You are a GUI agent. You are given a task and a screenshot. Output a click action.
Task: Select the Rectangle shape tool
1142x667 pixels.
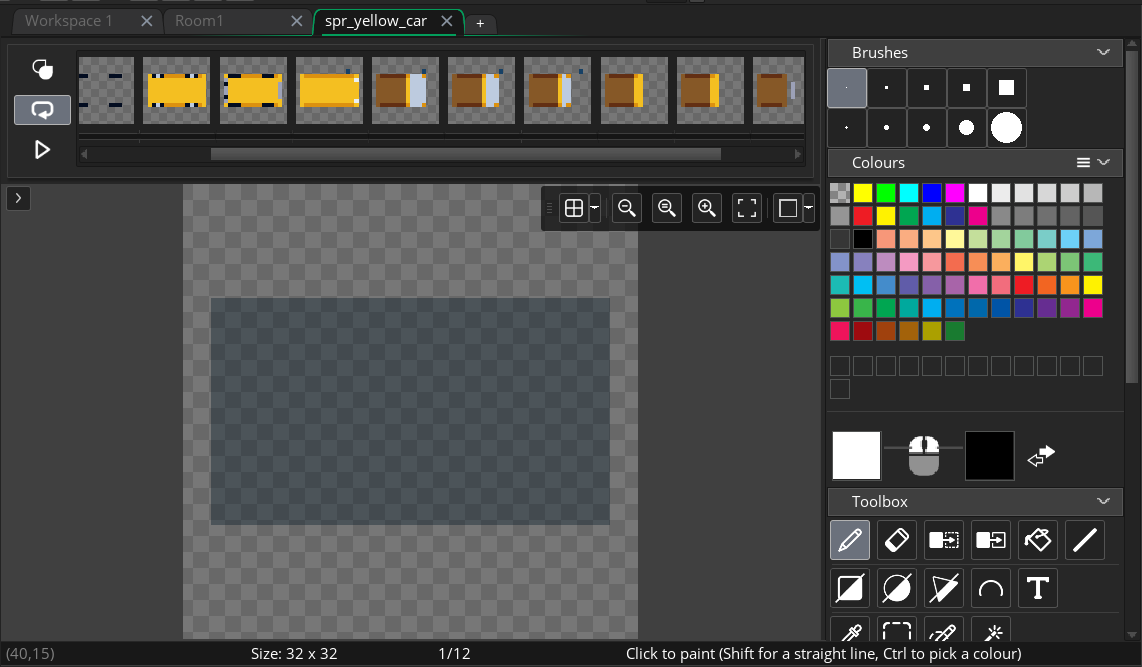(x=849, y=588)
